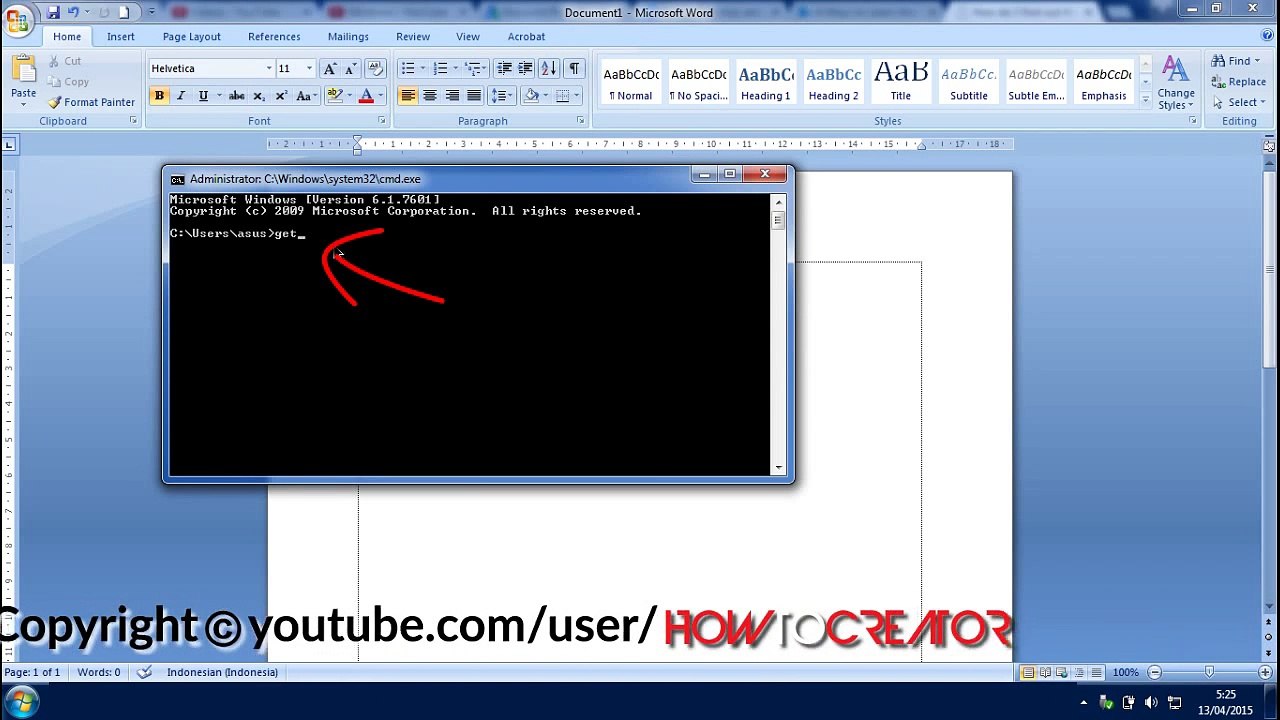Open the References tab
This screenshot has width=1280, height=720.
pos(274,37)
